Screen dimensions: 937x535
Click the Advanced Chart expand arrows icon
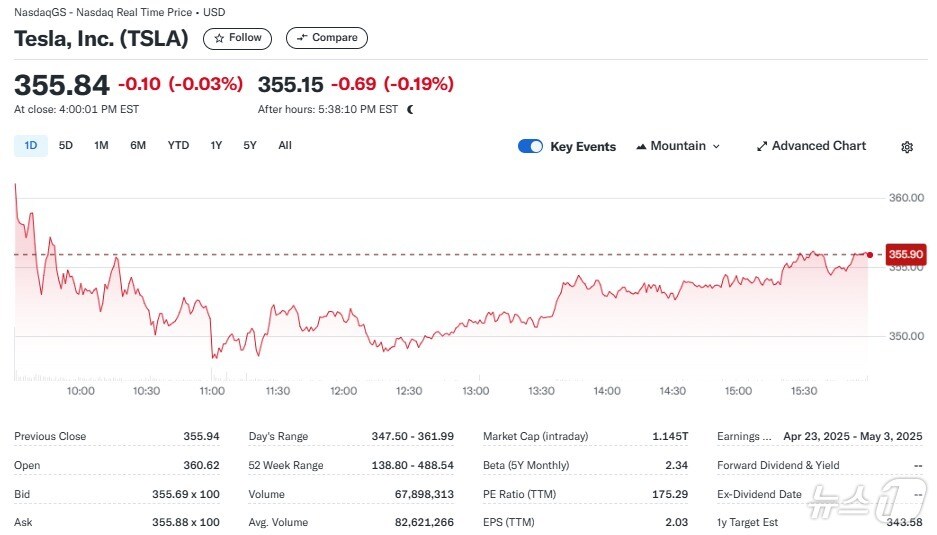point(762,146)
